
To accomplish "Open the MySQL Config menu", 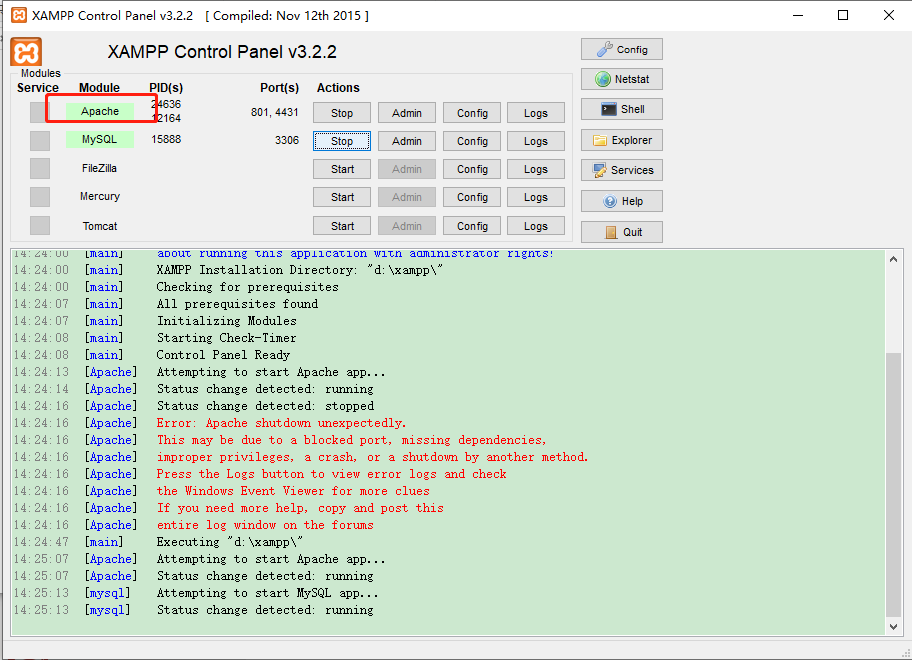I will click(472, 141).
